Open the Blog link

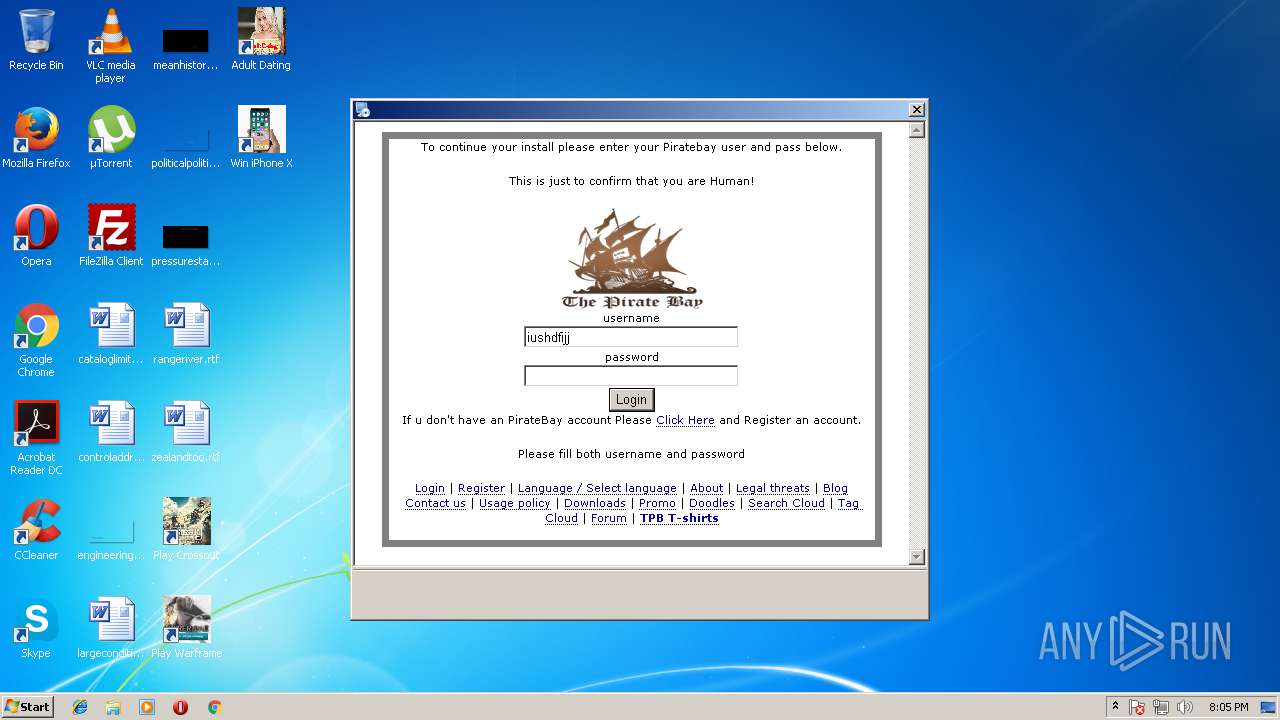[835, 488]
